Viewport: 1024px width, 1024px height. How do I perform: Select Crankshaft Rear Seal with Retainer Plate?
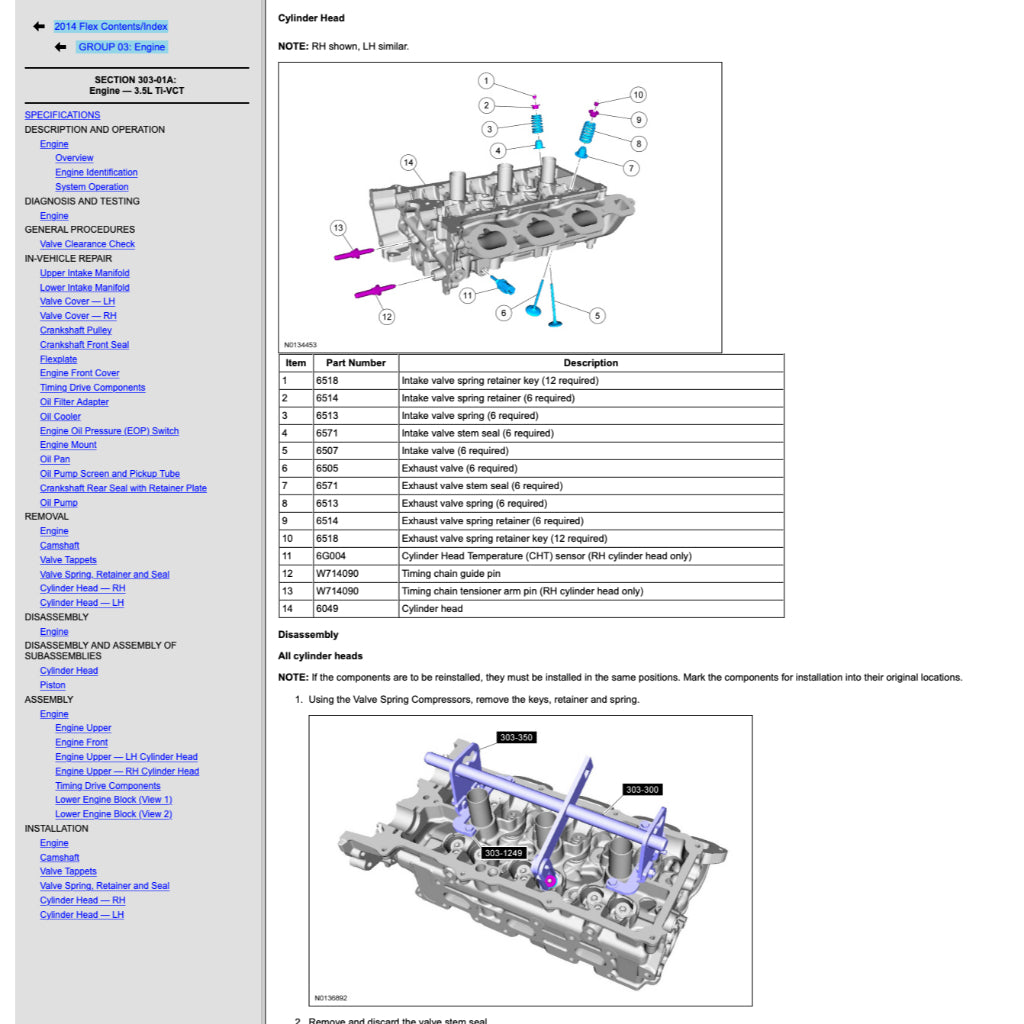123,488
